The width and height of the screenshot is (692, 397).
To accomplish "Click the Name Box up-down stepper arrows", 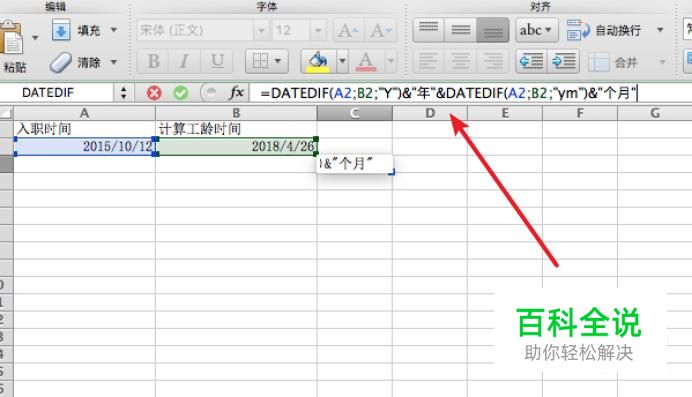I will point(123,93).
